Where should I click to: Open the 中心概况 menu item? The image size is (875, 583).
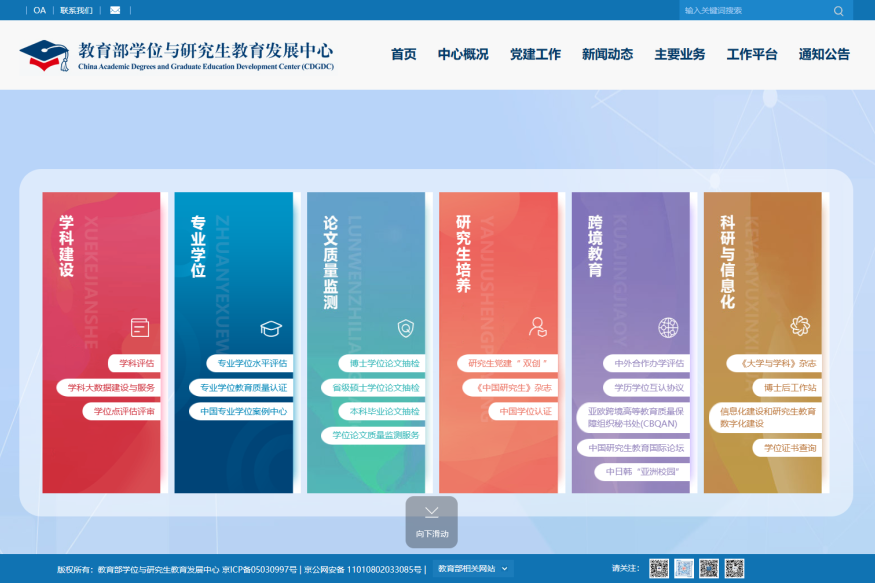tap(463, 54)
